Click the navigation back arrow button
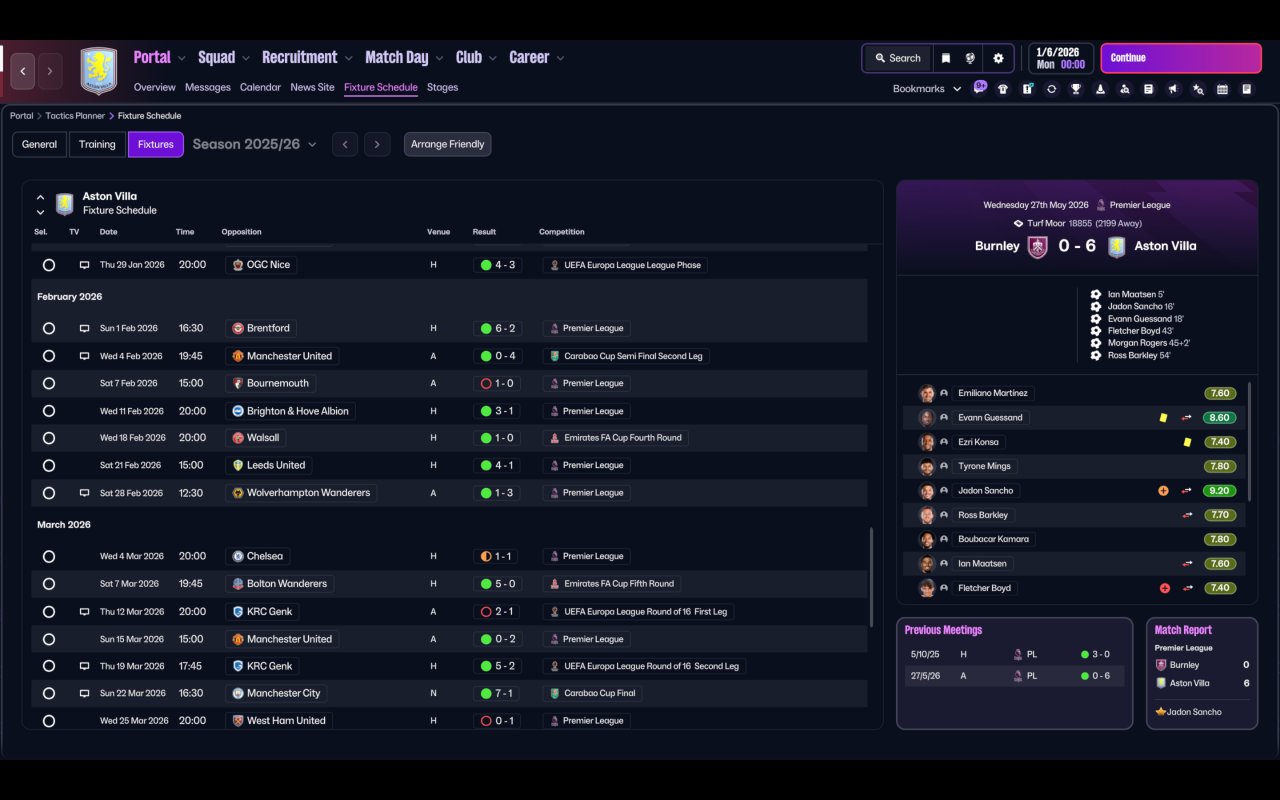Screen dimensions: 1280x800 click(23, 71)
